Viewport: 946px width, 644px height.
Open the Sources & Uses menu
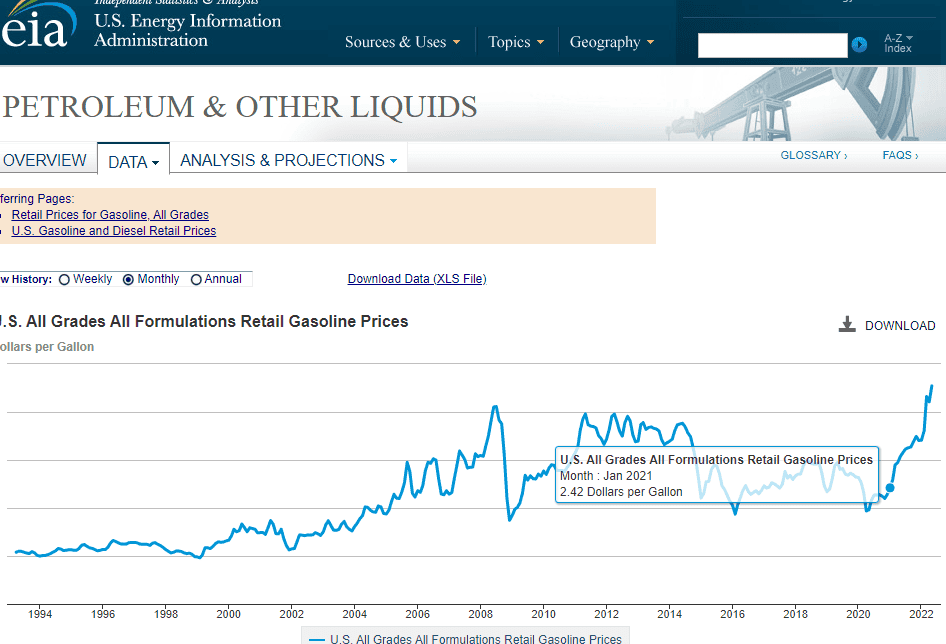(x=402, y=42)
